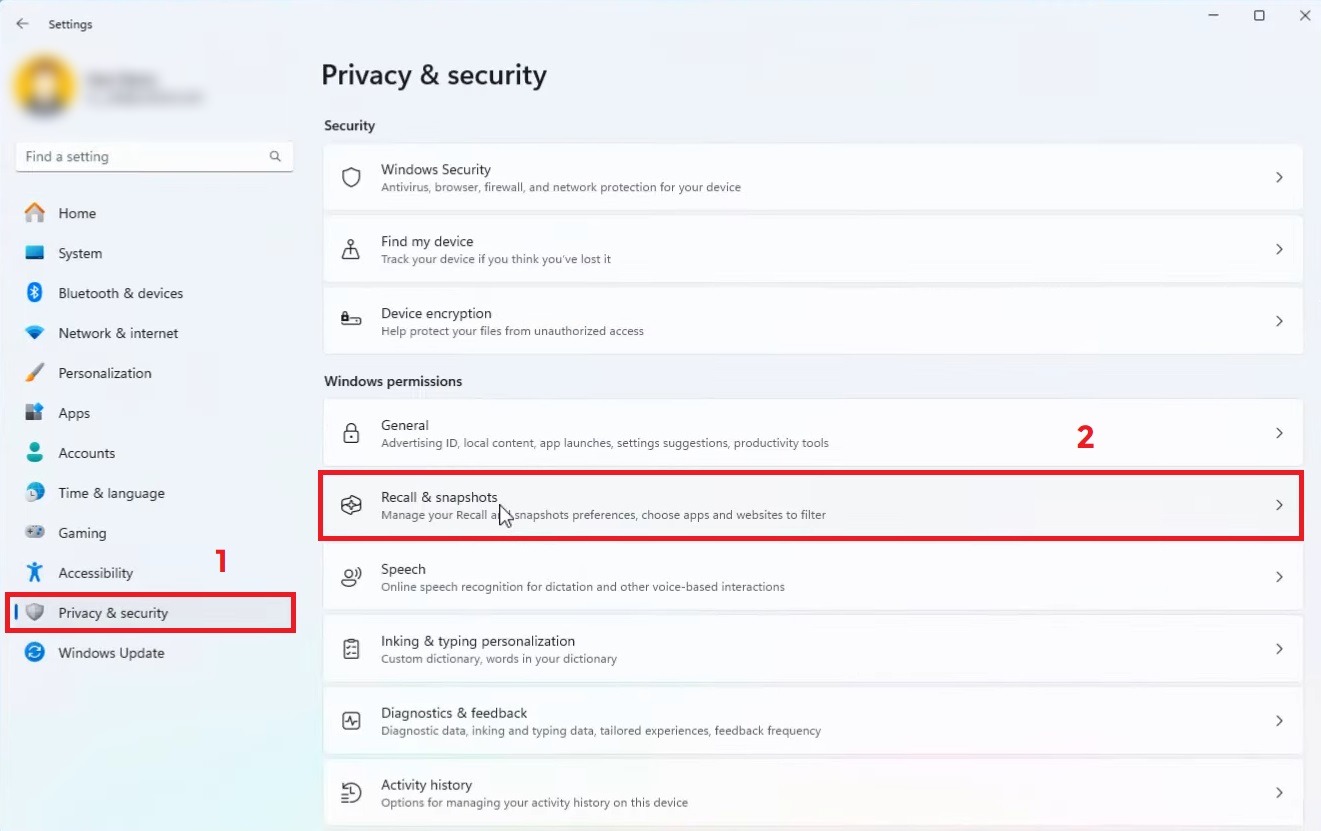
Task: Open Inking & typing personalization chevron
Action: pos(1279,649)
